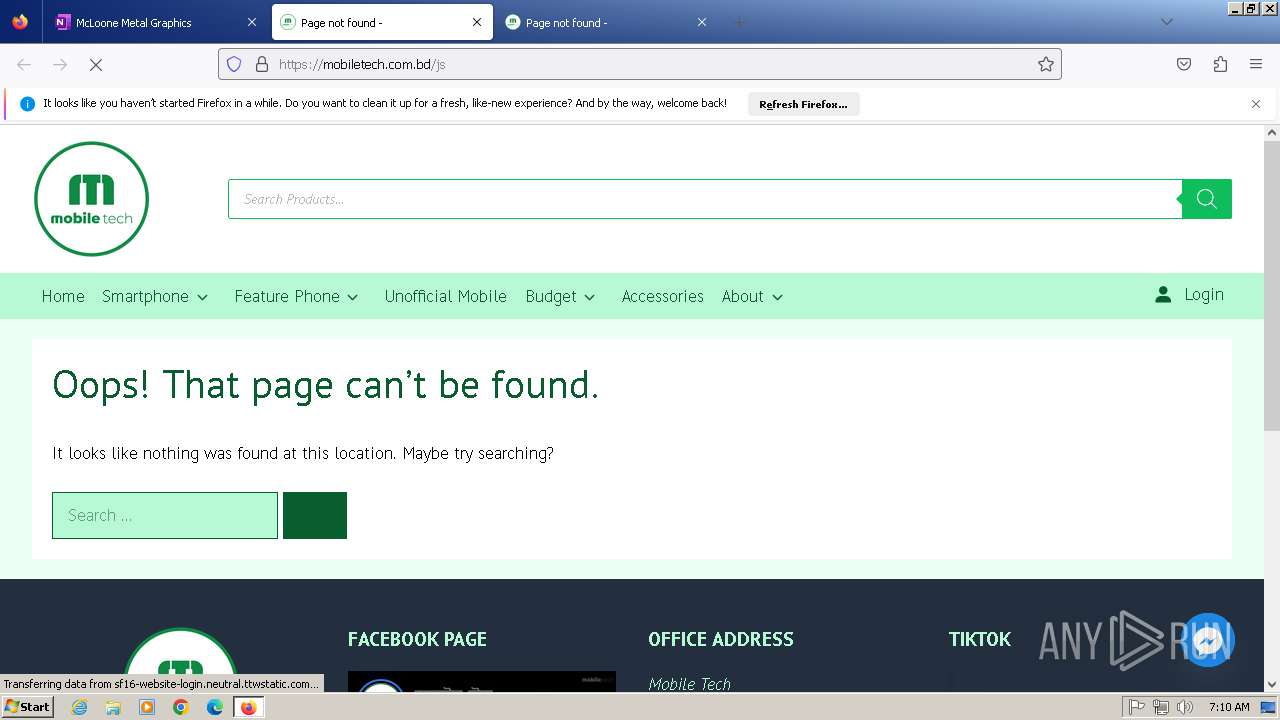The height and width of the screenshot is (720, 1280).
Task: Open the Home menu item
Action: coord(63,296)
